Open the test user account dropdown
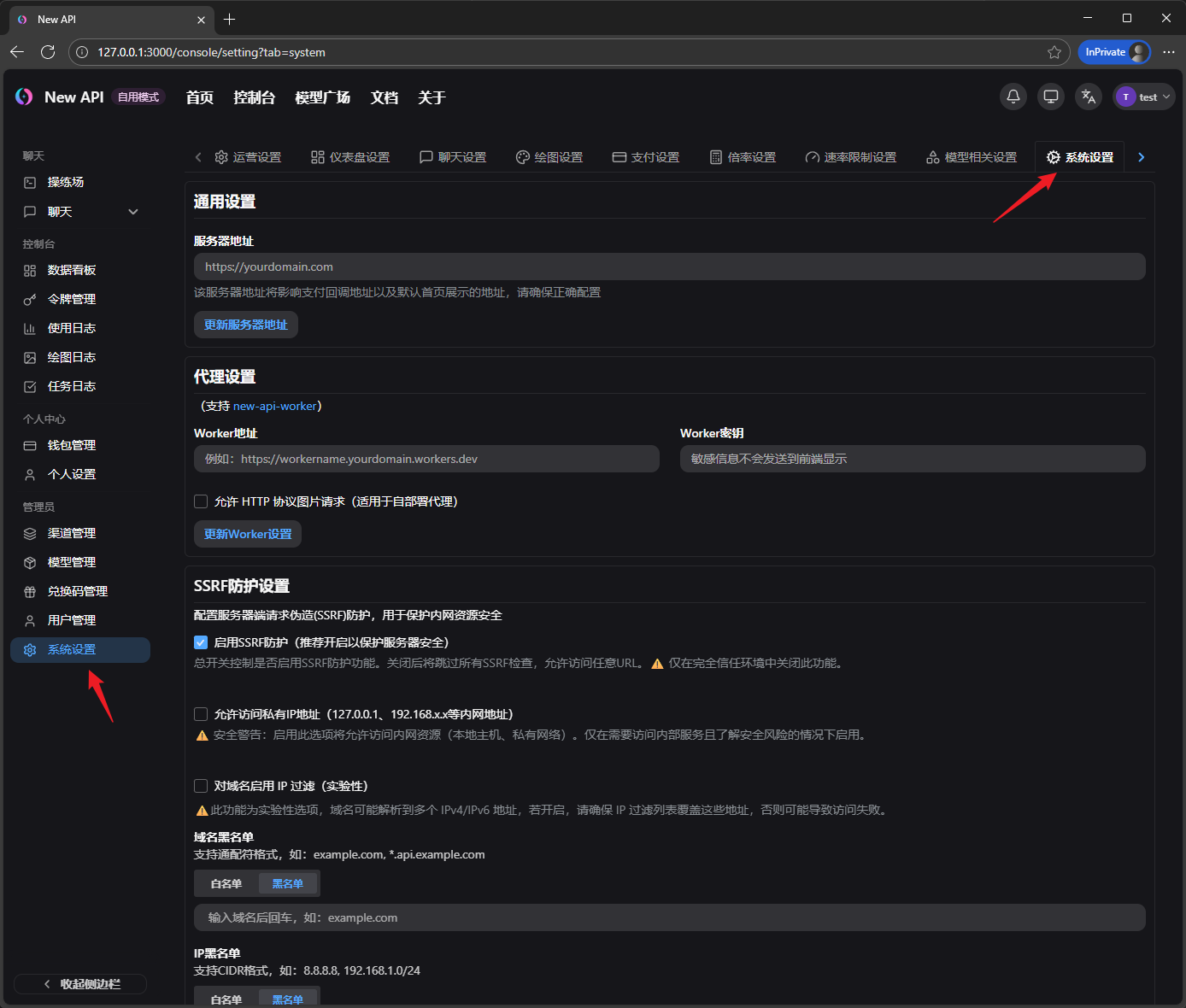The width and height of the screenshot is (1186, 1008). (1144, 97)
